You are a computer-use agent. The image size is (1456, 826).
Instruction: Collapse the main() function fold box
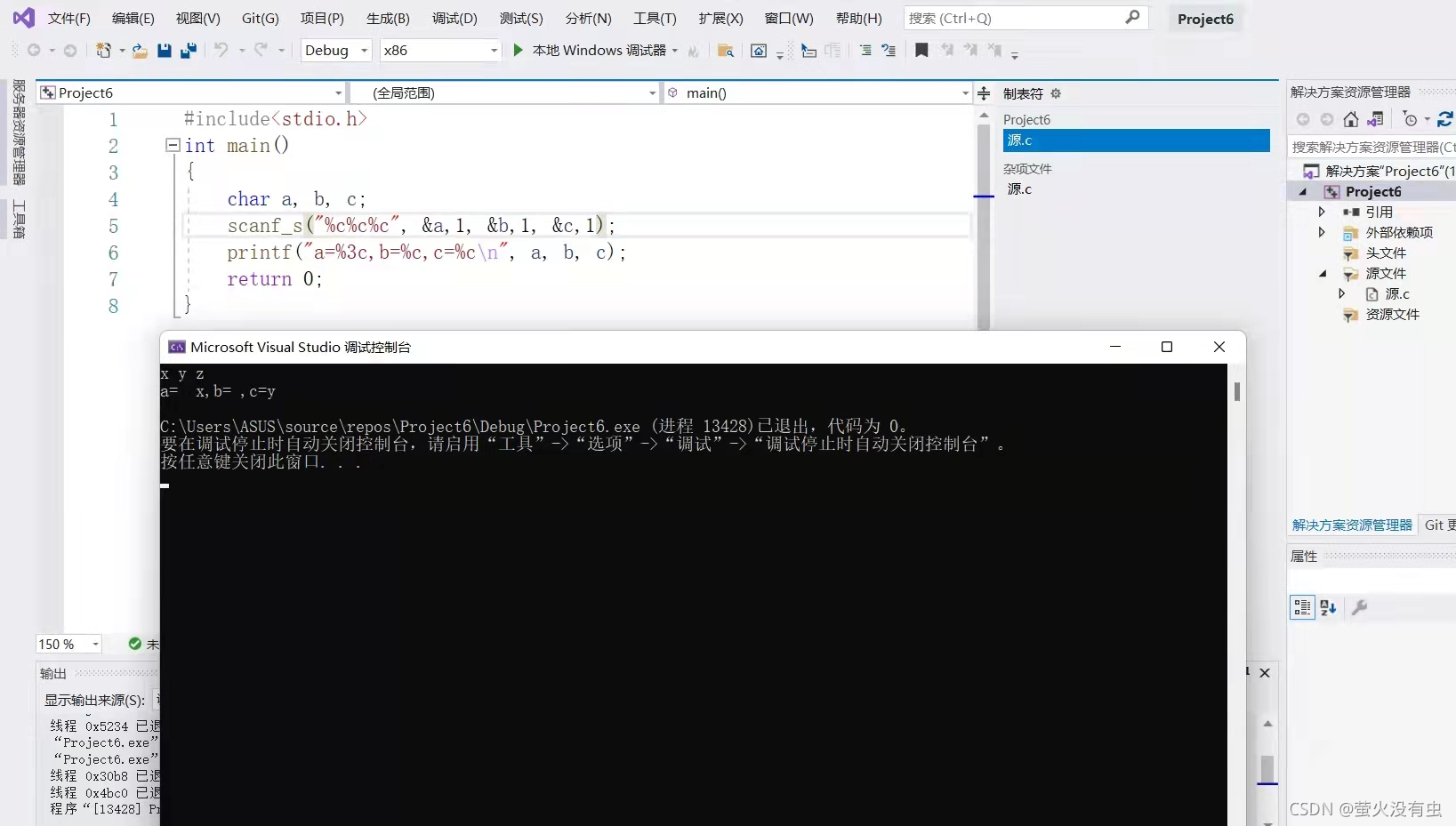pos(173,145)
